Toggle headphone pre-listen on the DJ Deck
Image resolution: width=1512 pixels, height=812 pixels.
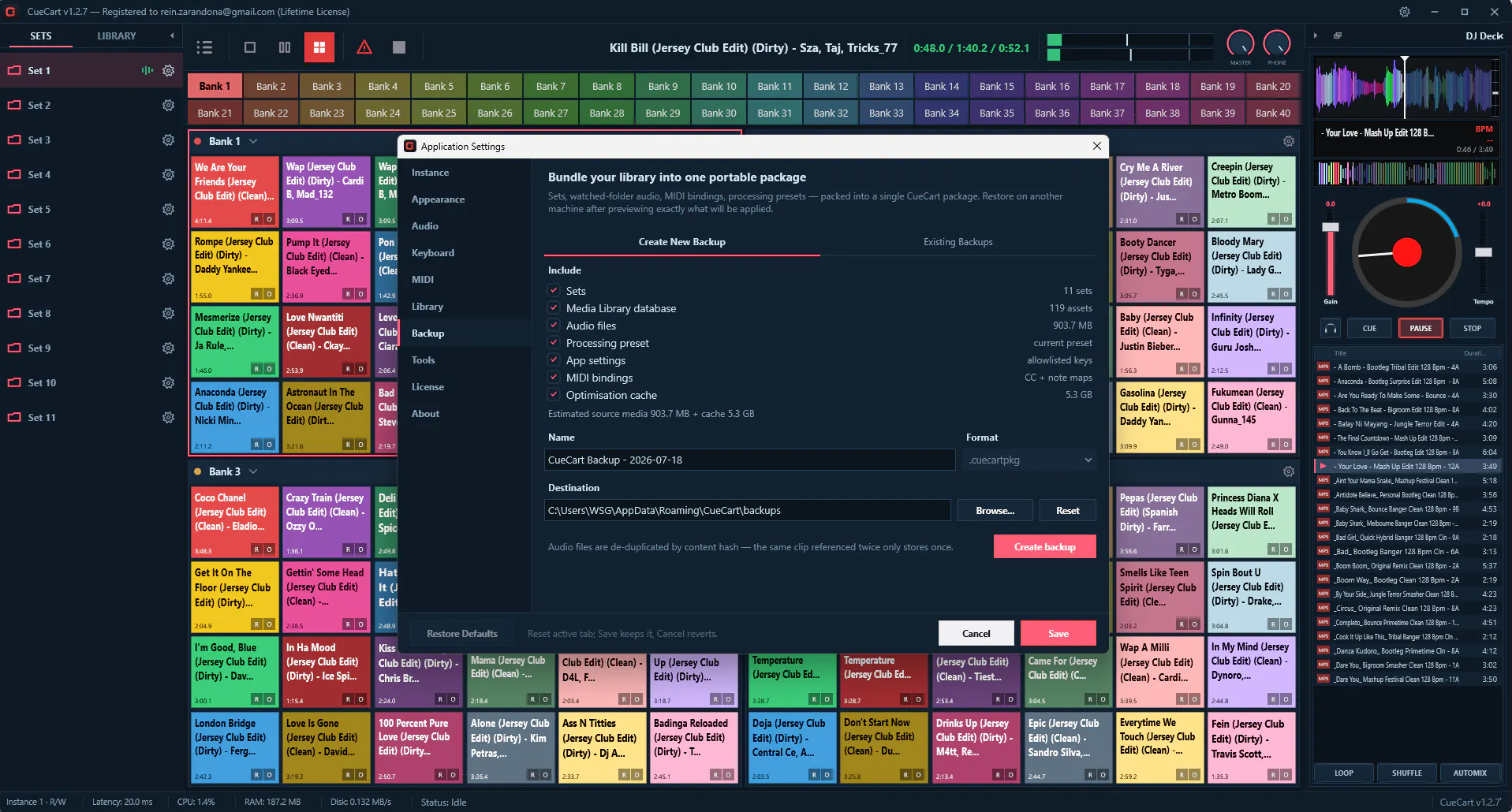(x=1331, y=329)
